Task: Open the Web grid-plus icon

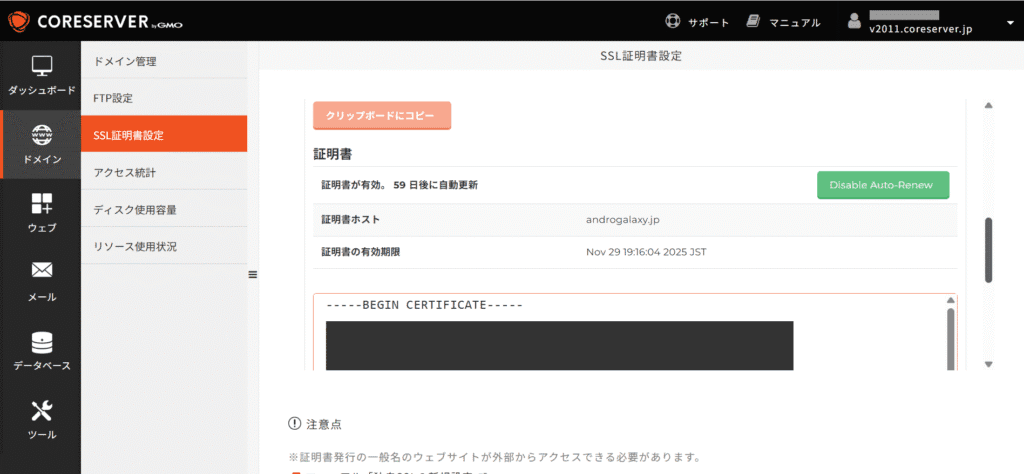Action: 42,203
